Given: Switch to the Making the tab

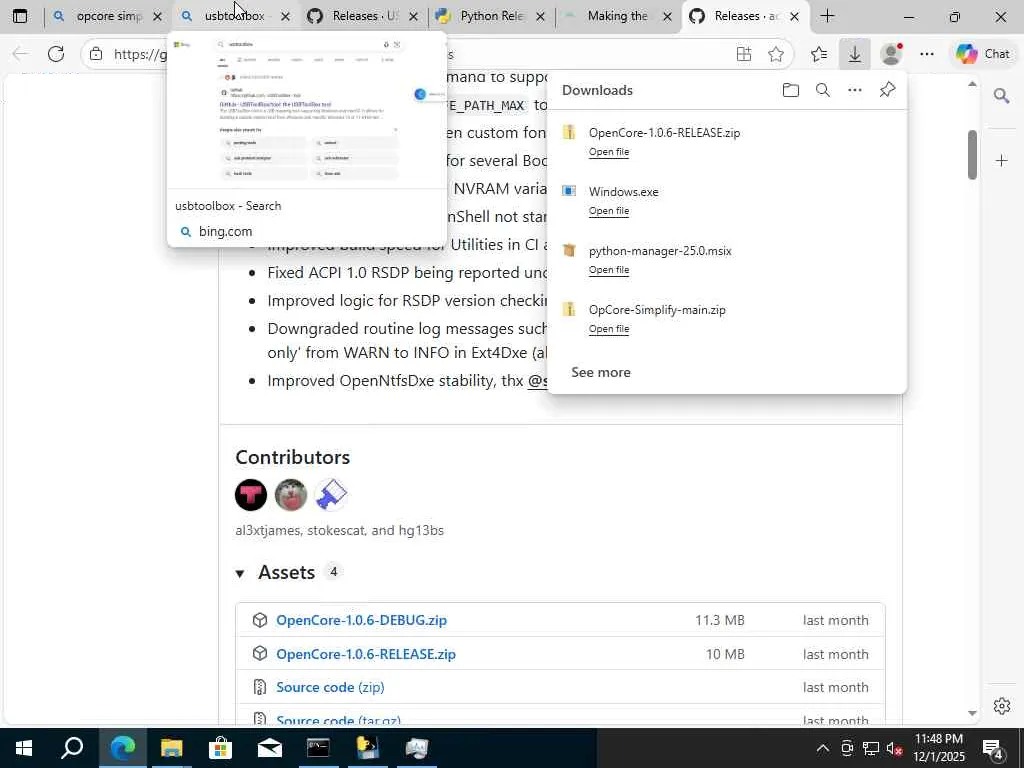Looking at the screenshot, I should point(617,16).
